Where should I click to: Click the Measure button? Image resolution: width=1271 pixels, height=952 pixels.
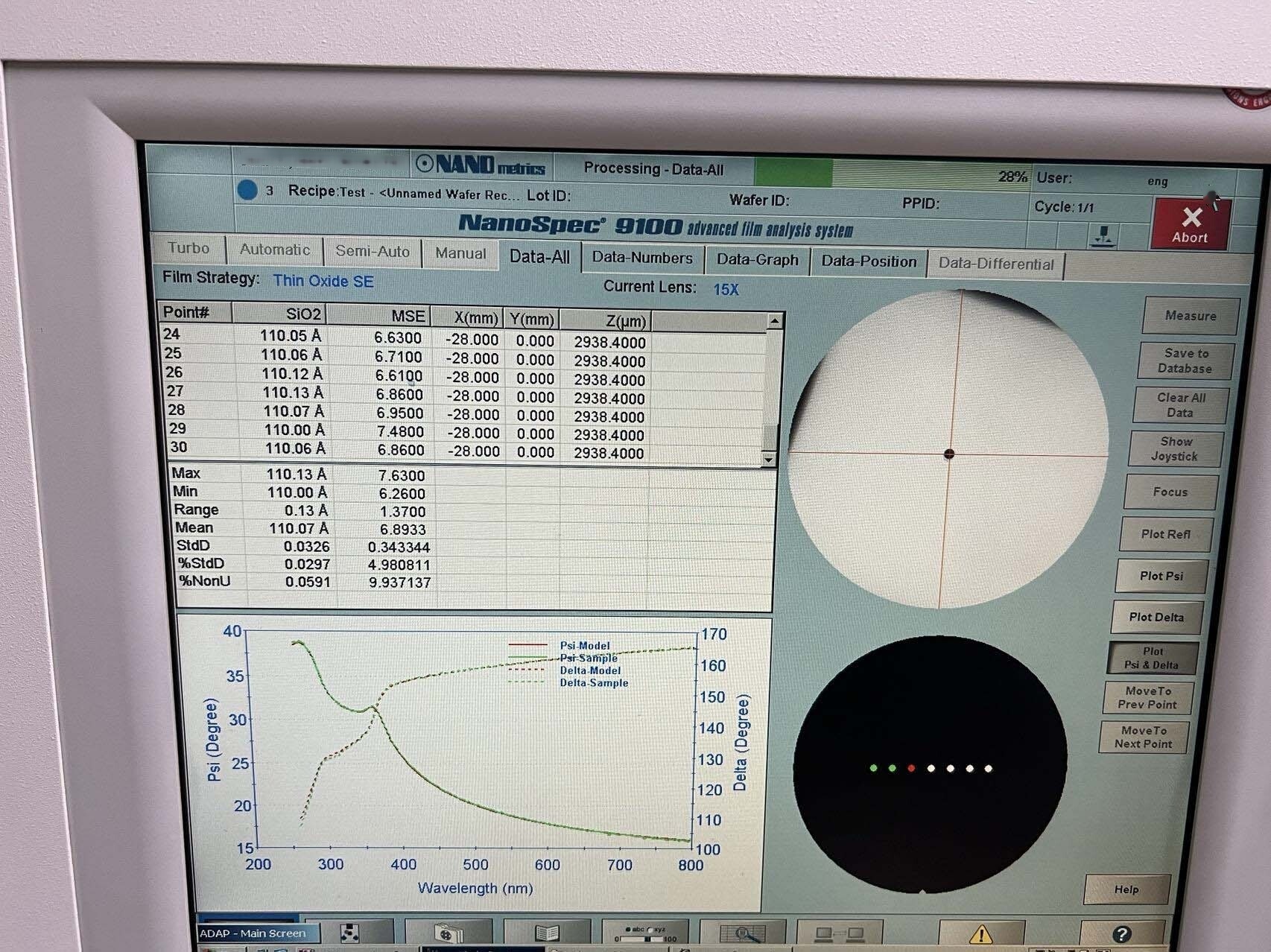tap(1191, 316)
